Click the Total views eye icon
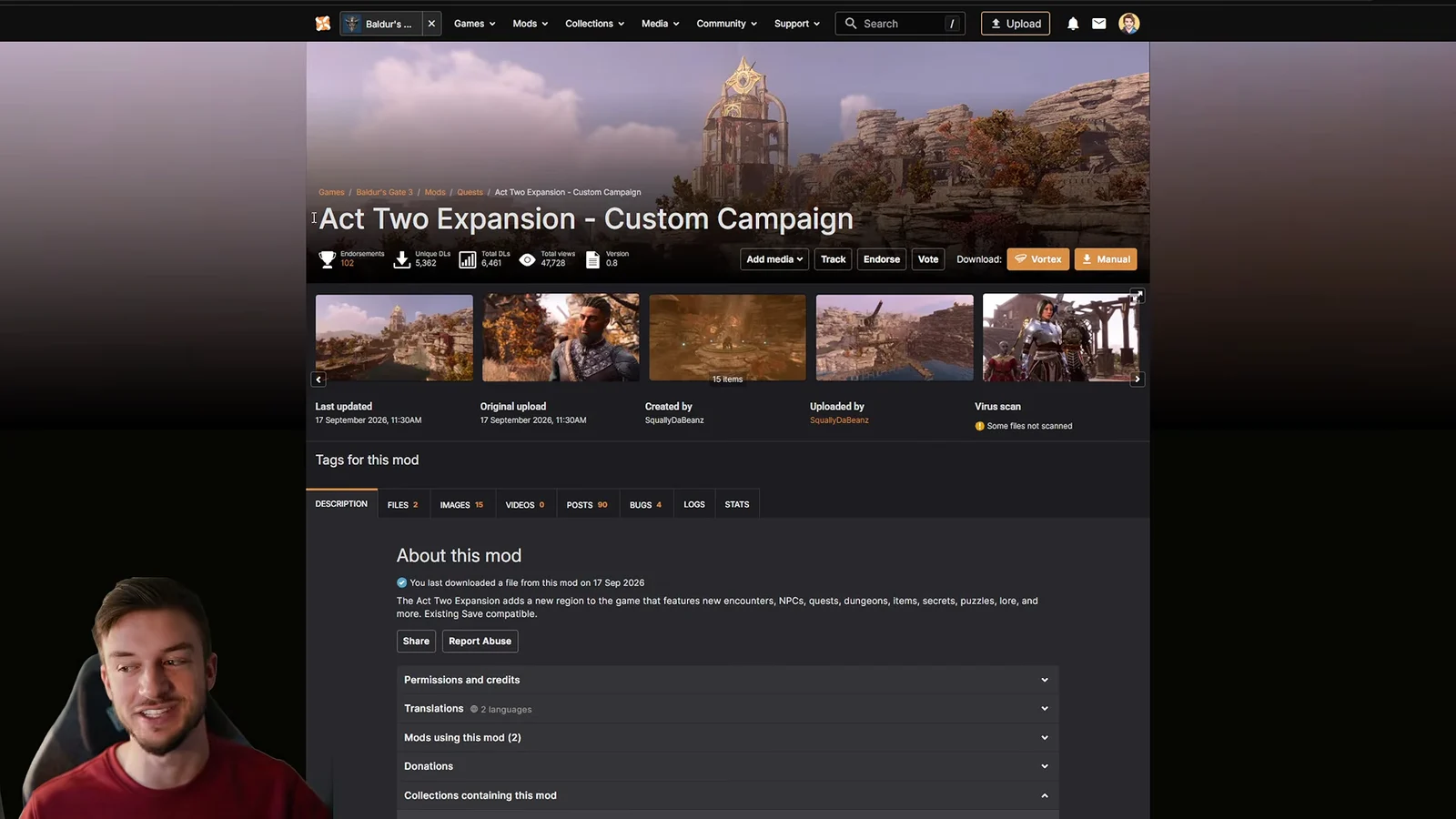Viewport: 1456px width, 819px height. (x=527, y=259)
